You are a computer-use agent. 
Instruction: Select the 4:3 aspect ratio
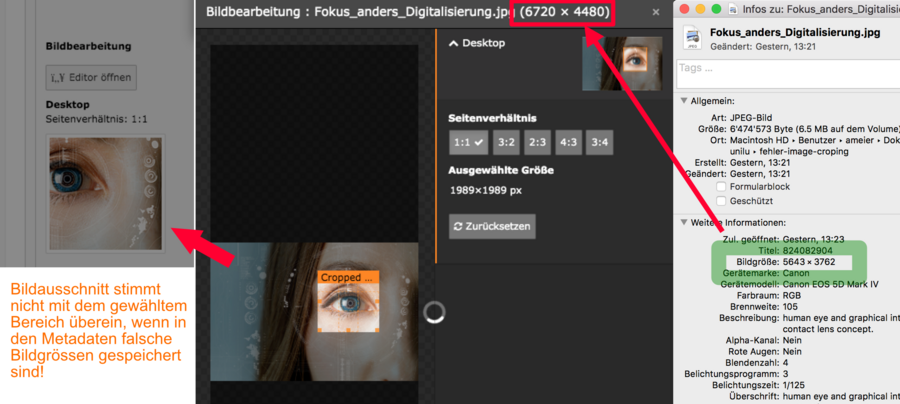click(568, 142)
